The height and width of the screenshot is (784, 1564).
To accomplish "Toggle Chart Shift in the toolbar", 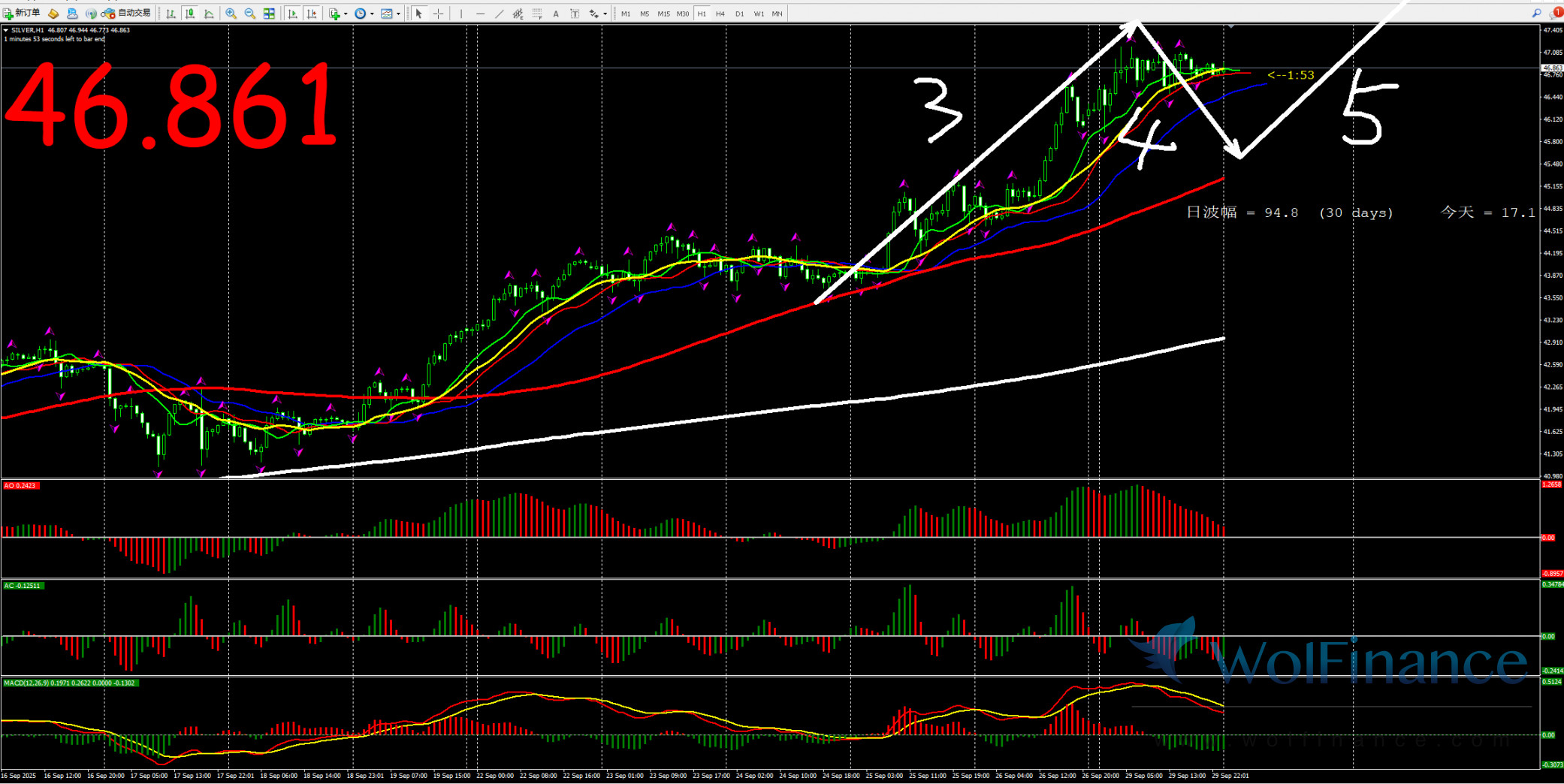I will 311,14.
